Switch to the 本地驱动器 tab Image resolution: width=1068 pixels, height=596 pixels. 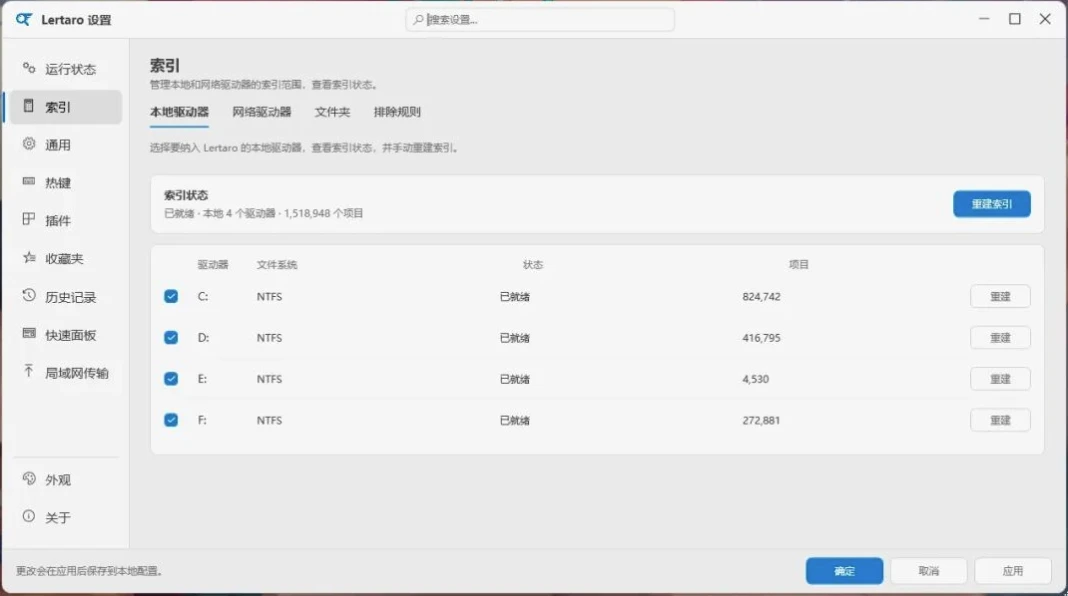coord(179,112)
